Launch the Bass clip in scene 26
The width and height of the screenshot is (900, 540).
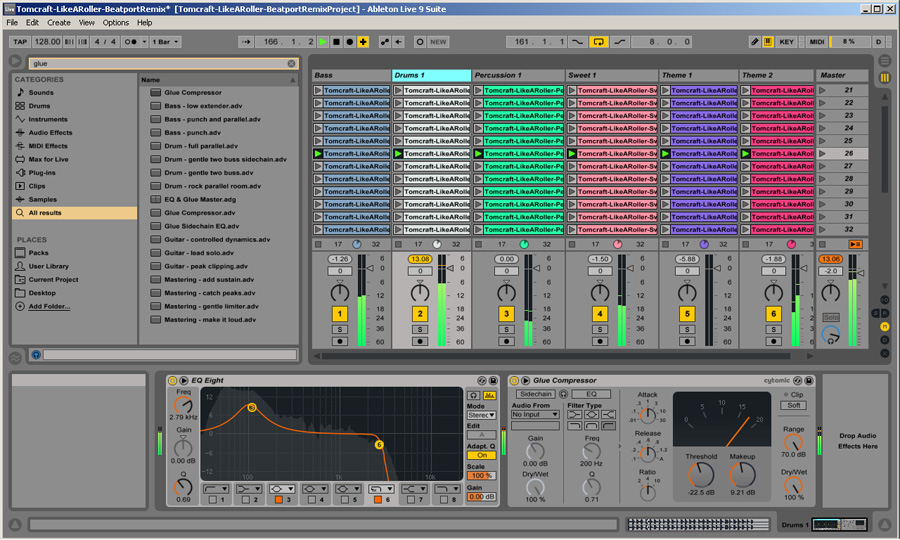tap(319, 154)
